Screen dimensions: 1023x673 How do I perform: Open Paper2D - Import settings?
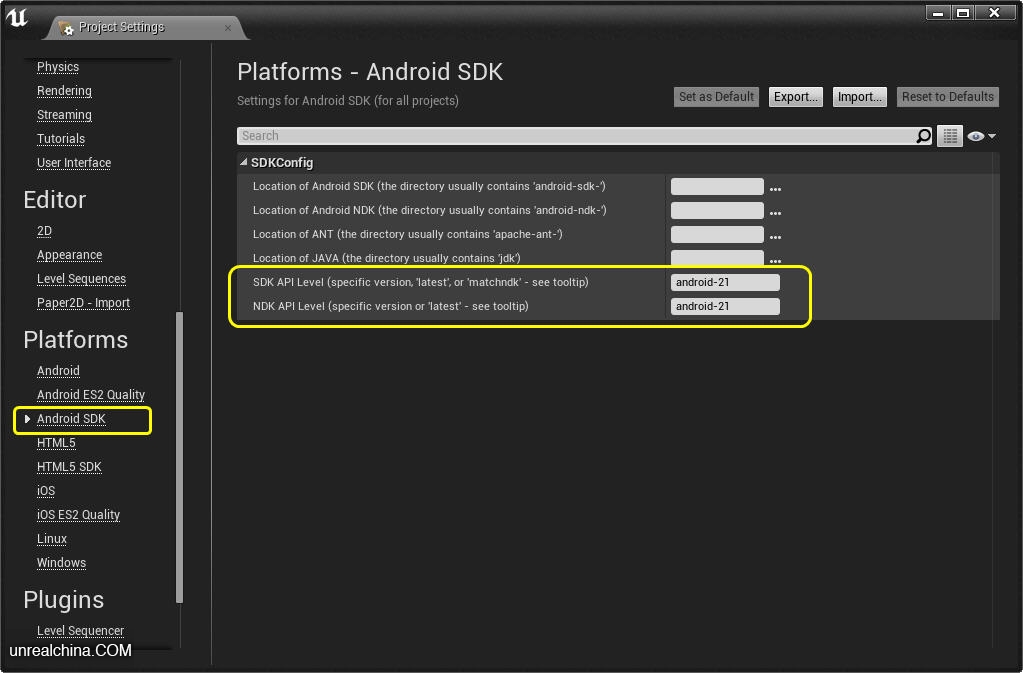pyautogui.click(x=84, y=303)
